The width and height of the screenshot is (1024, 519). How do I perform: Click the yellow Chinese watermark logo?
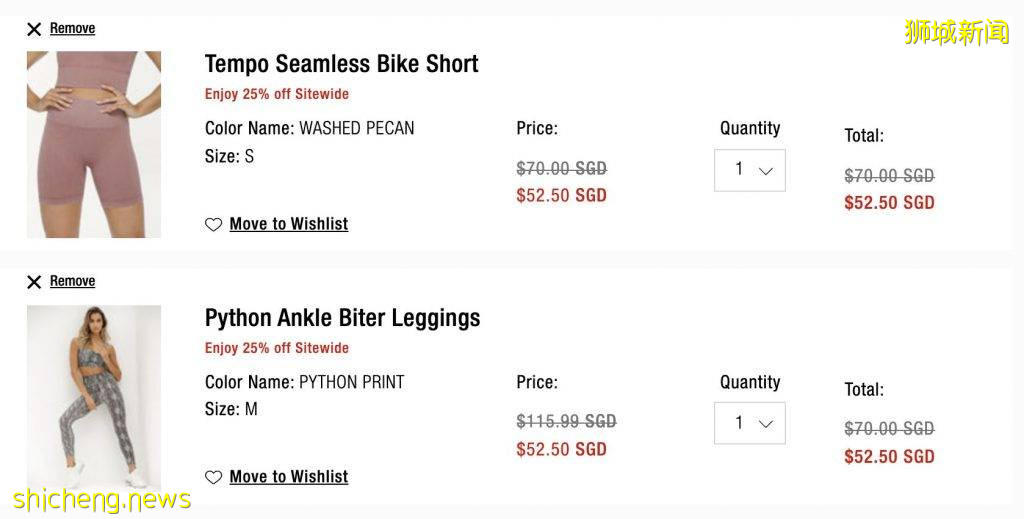tap(956, 32)
